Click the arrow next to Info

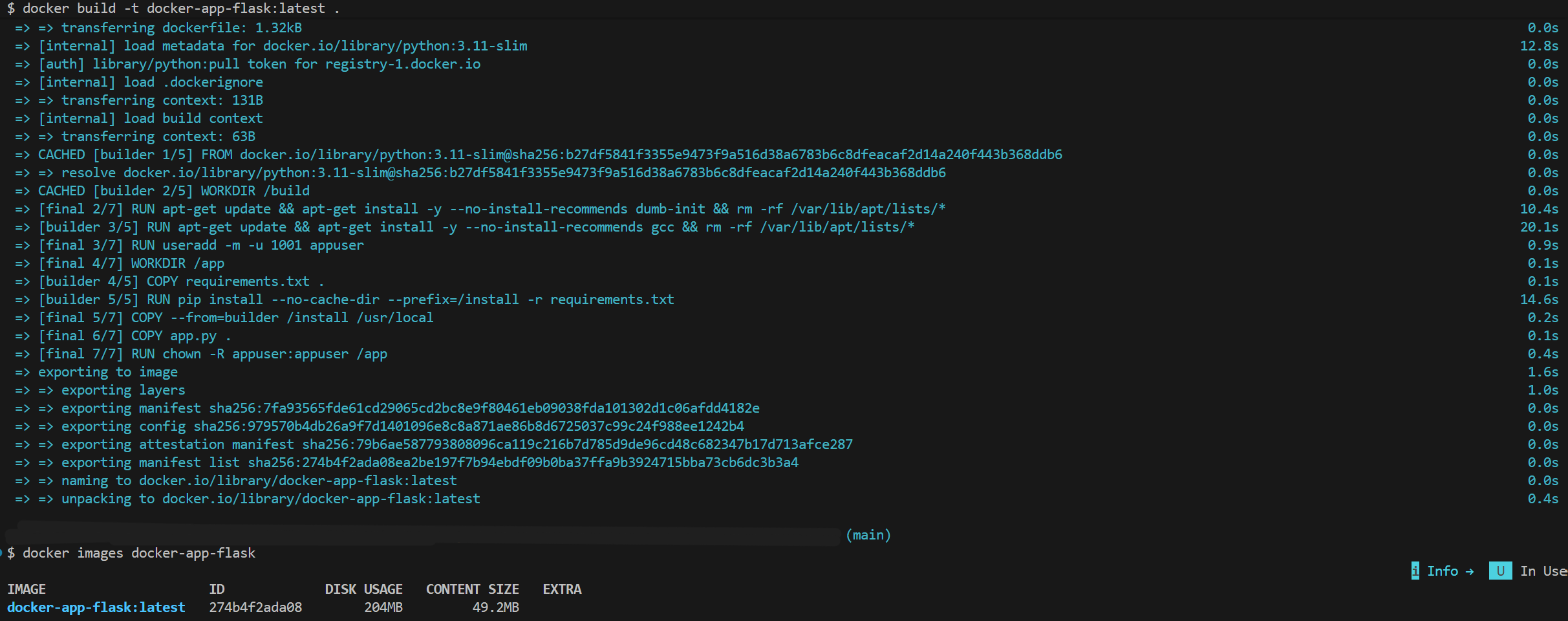pyautogui.click(x=1469, y=571)
